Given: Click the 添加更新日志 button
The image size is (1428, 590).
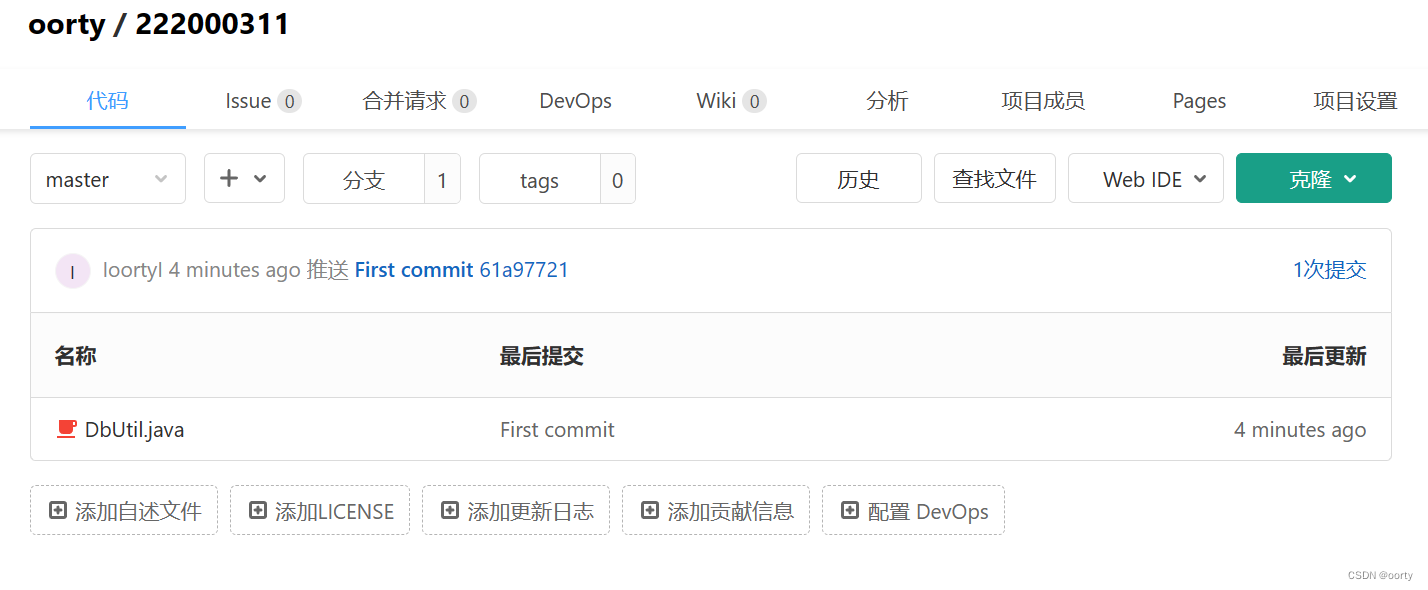Looking at the screenshot, I should pos(516,511).
